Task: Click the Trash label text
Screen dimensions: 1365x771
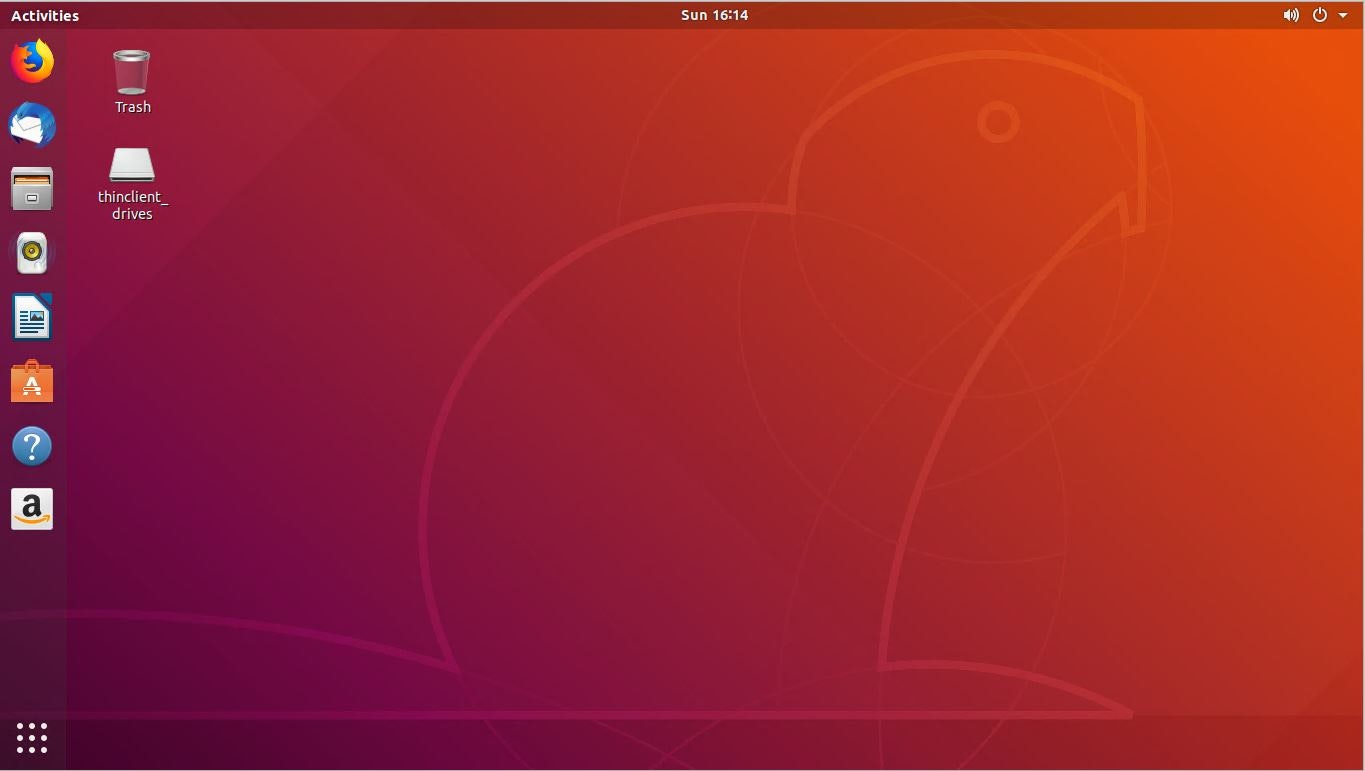Action: coord(132,107)
